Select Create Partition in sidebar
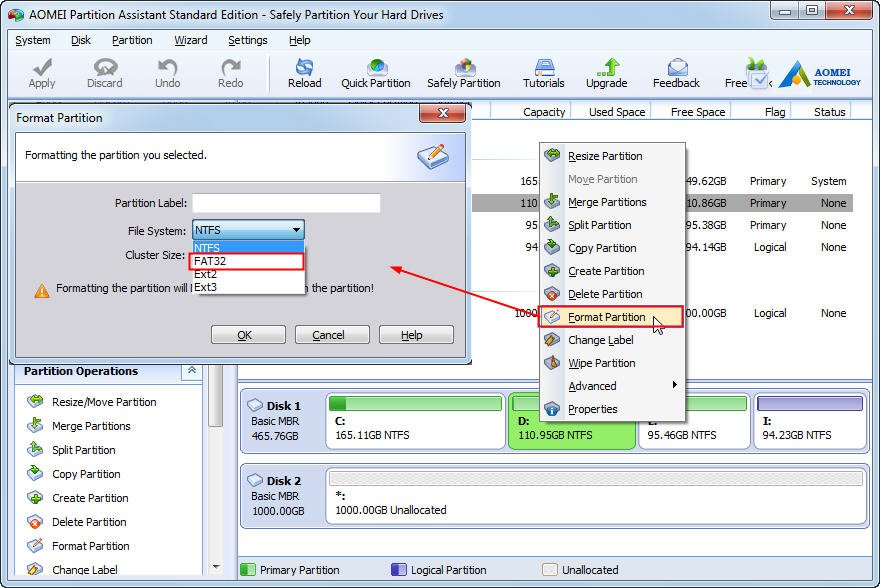Screen dimensions: 880x588 pos(78,498)
